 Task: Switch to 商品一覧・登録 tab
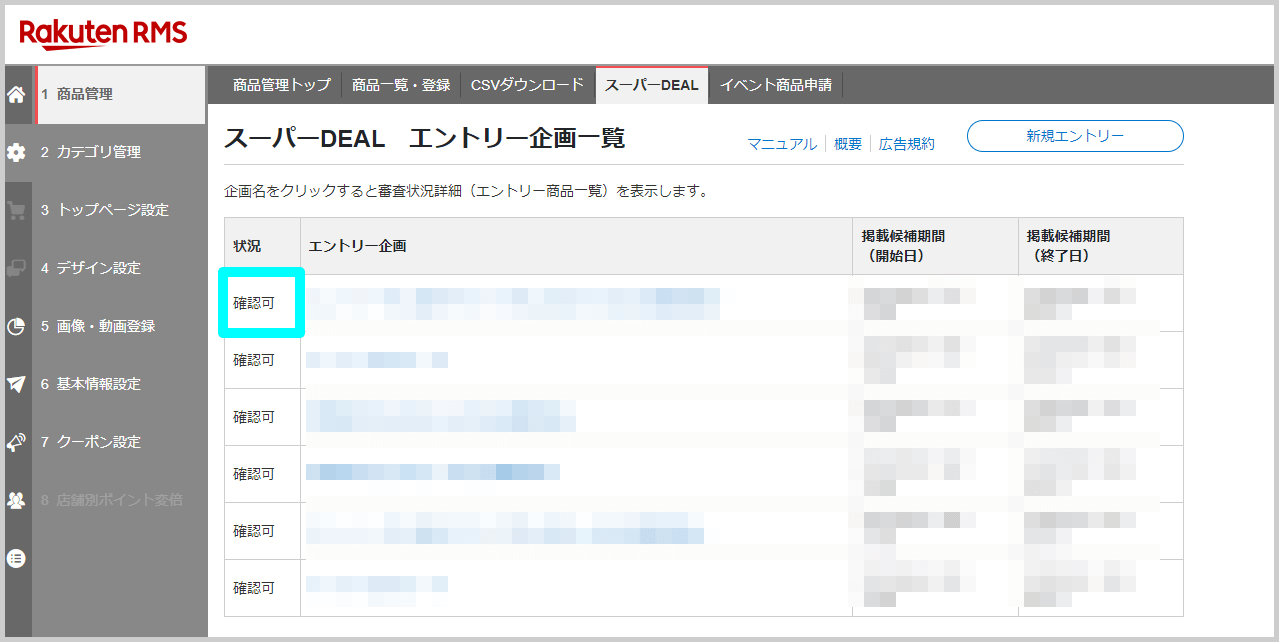[x=401, y=85]
